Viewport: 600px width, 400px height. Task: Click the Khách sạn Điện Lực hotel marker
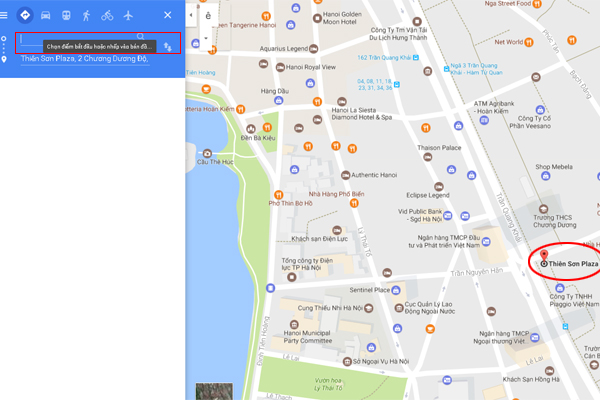(337, 230)
